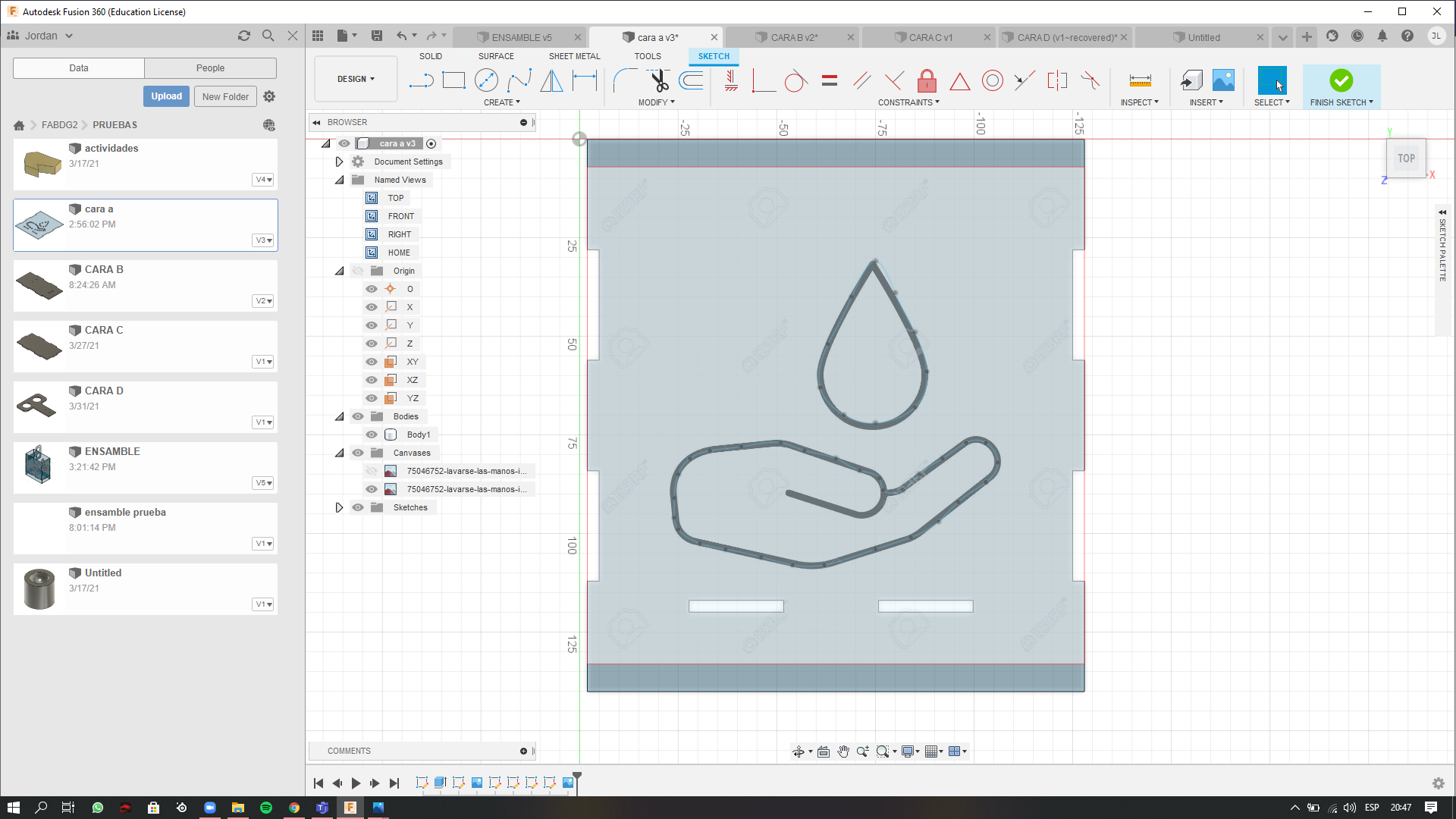
Task: Click Upload button in left panel
Action: 166,96
